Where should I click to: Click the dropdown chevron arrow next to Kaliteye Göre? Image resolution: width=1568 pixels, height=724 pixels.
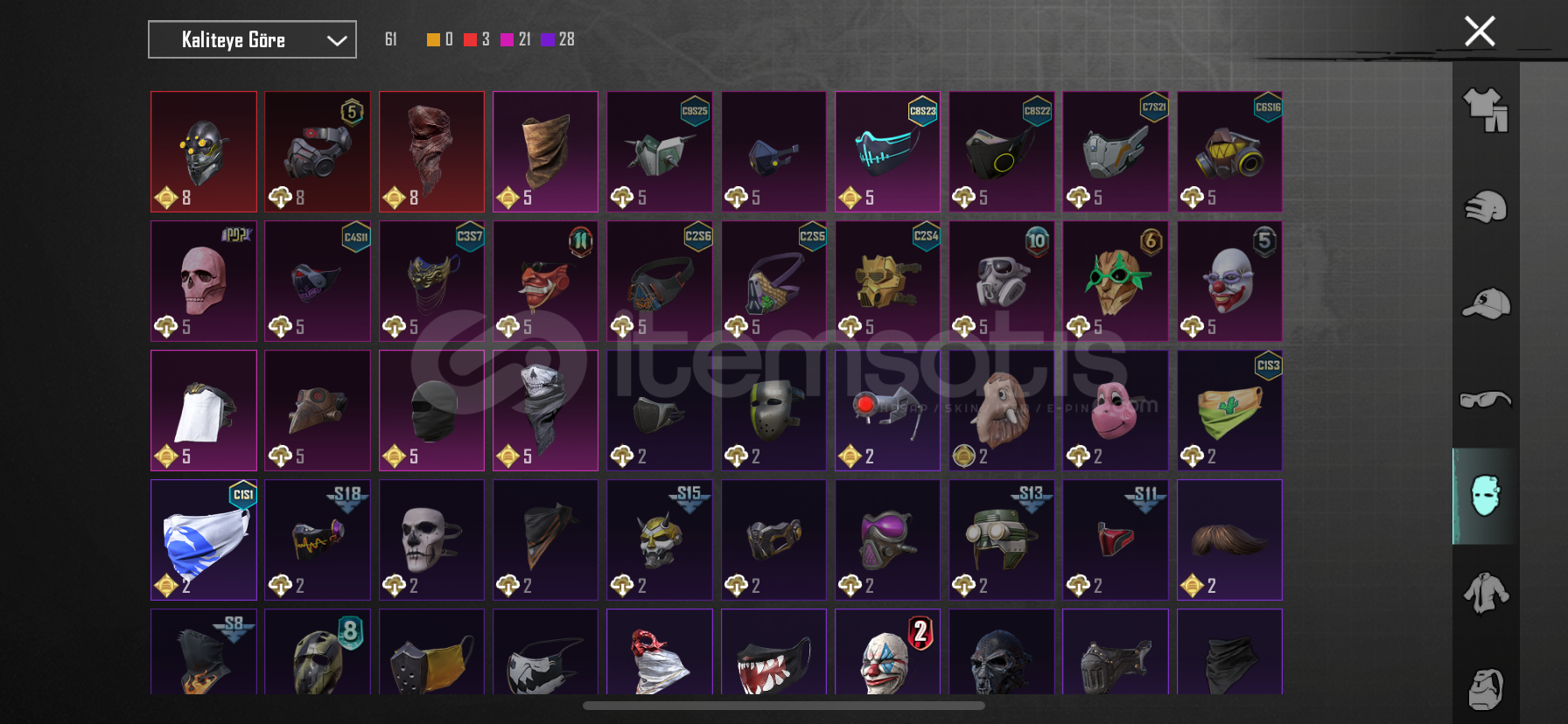tap(337, 40)
